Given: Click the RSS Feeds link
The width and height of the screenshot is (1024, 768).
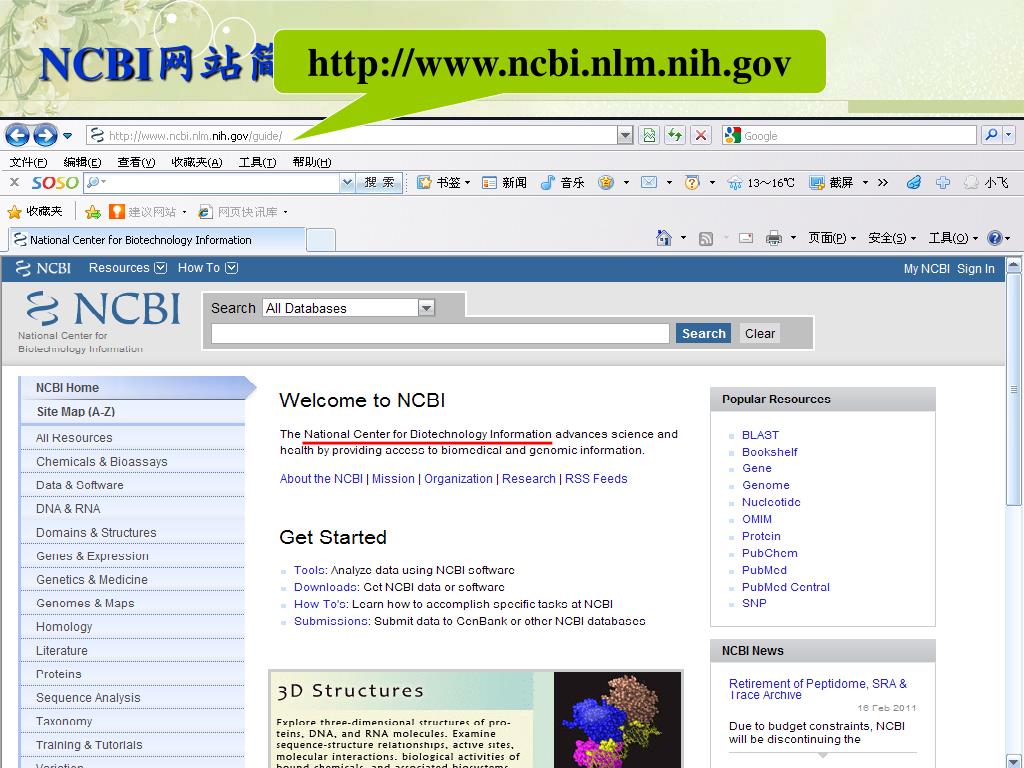Looking at the screenshot, I should (x=596, y=479).
